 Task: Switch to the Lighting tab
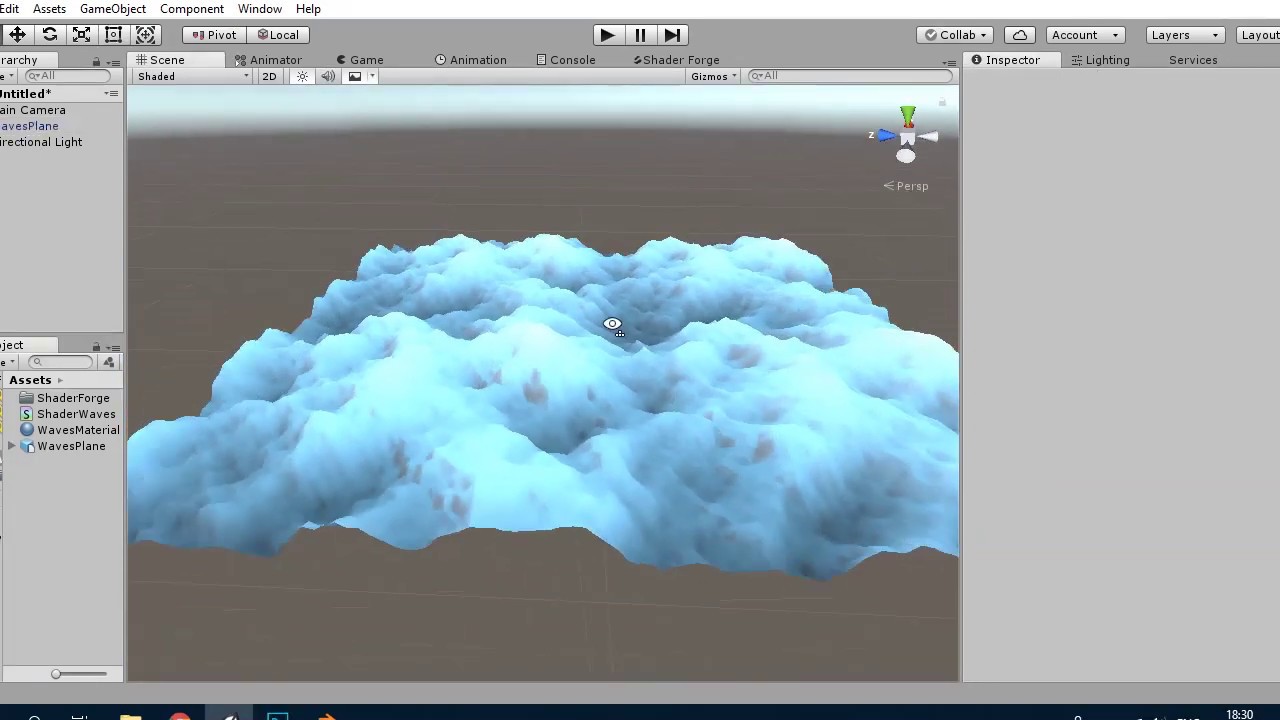(x=1101, y=60)
